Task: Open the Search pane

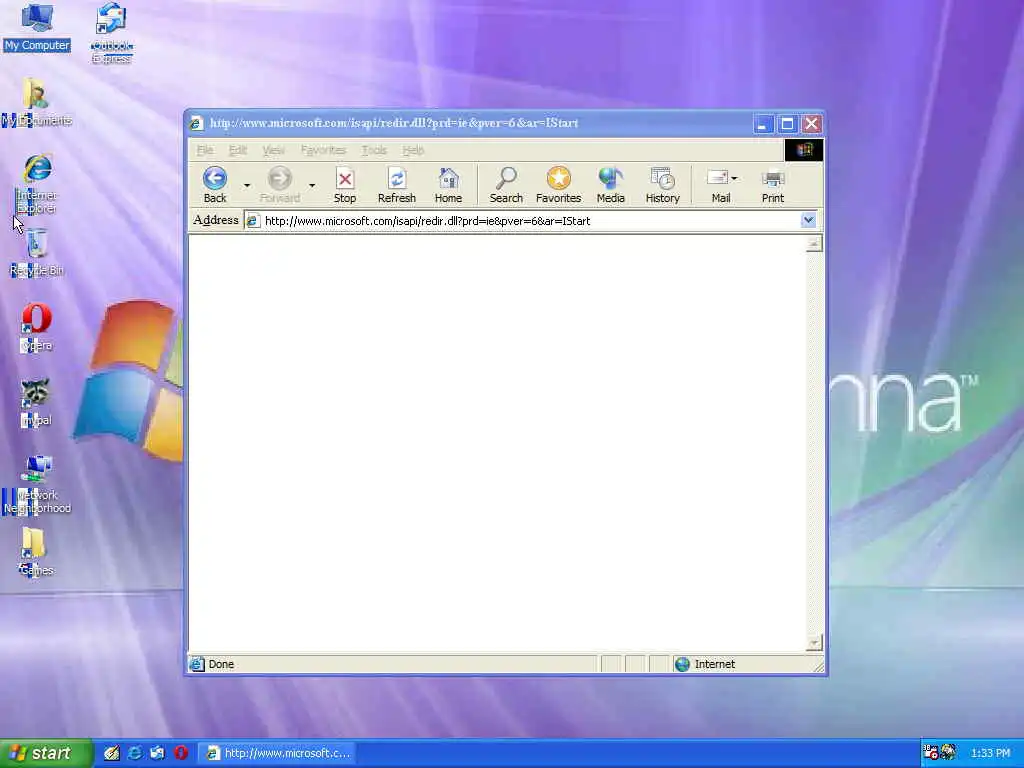Action: coord(506,185)
